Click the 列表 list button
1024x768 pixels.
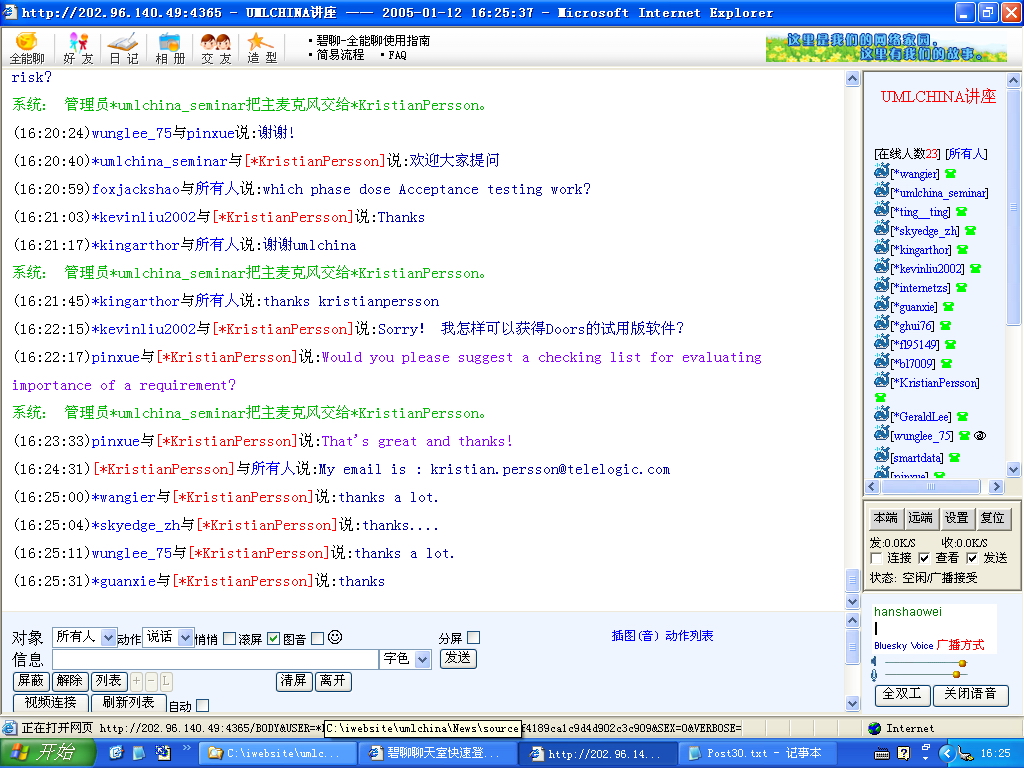click(108, 681)
